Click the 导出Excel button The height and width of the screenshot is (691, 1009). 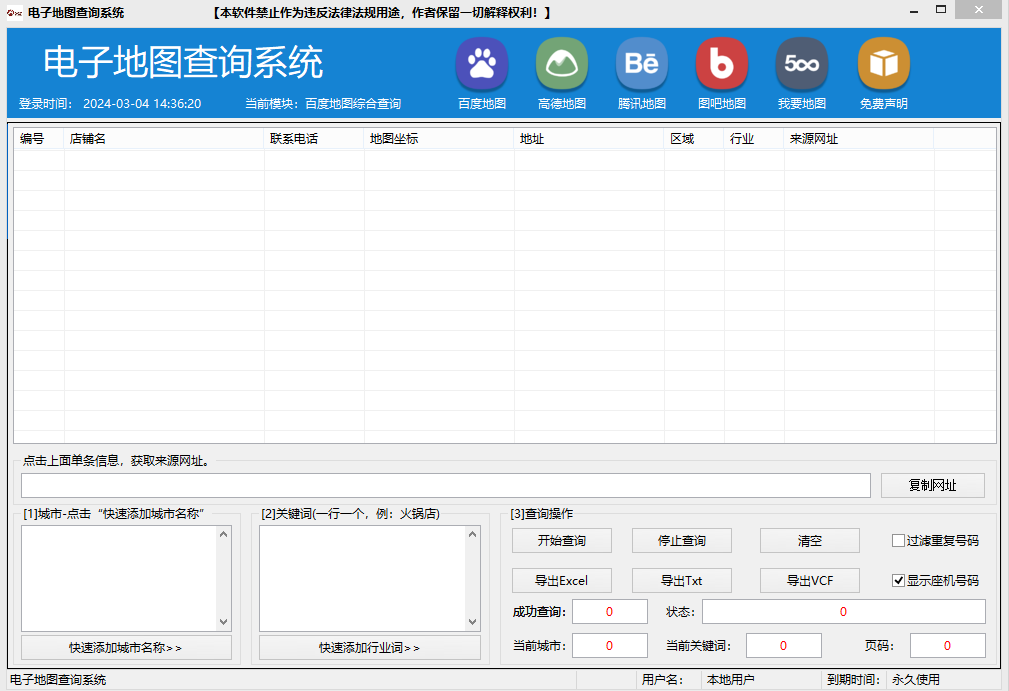562,580
